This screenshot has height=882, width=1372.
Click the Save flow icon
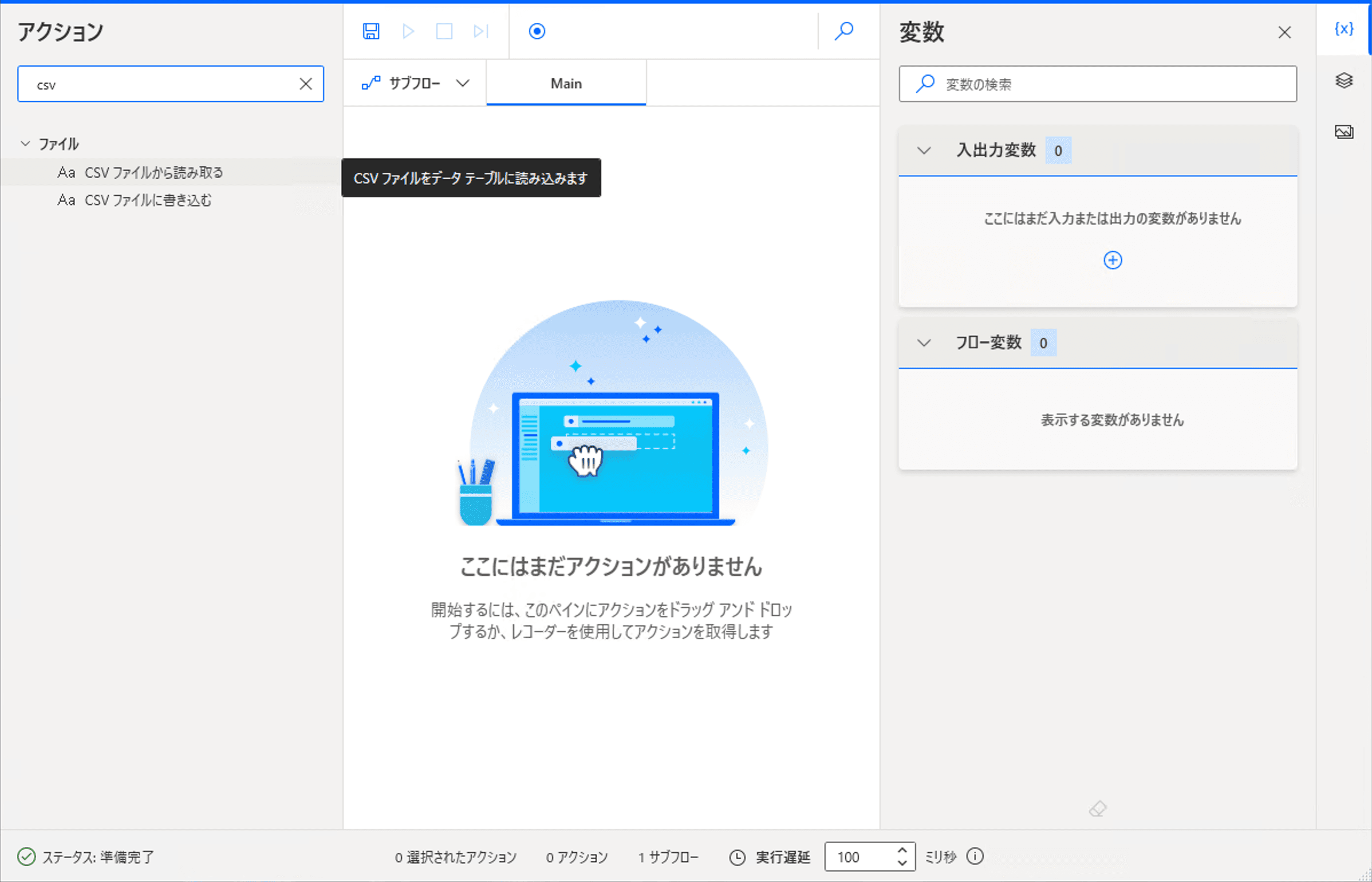(x=371, y=31)
